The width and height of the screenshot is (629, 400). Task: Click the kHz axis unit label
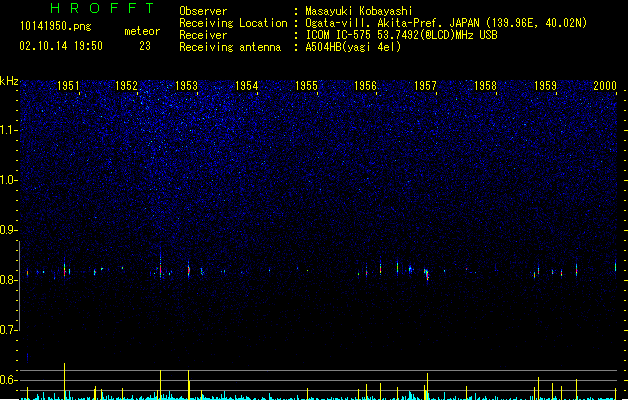(x=9, y=81)
